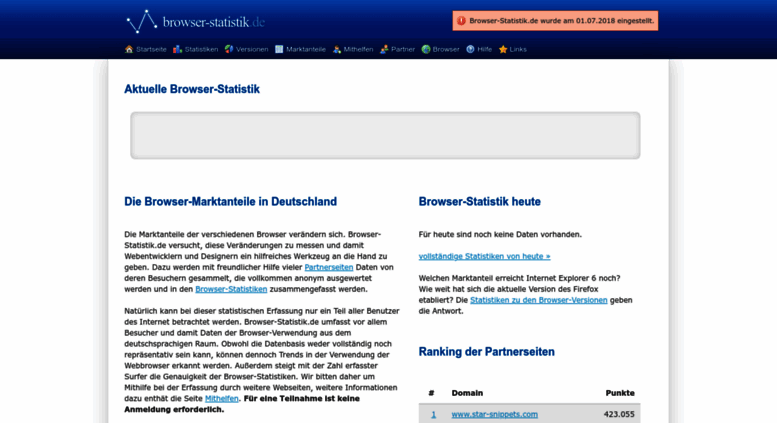Viewport: 777px width, 423px height.
Task: Open vollständige Statistiken von heute link
Action: tap(484, 256)
